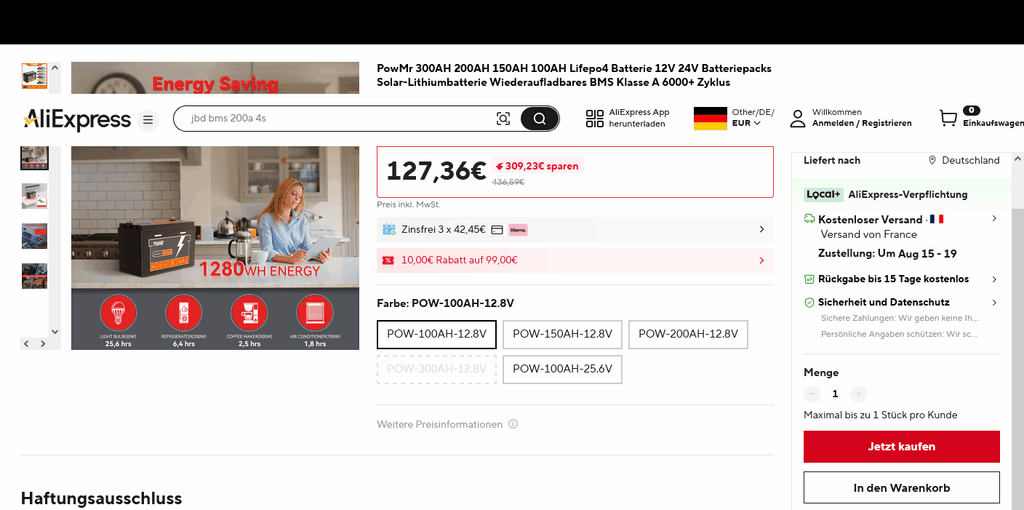Select variant POW-150AH-12.8V
The image size is (1024, 510).
click(x=562, y=334)
